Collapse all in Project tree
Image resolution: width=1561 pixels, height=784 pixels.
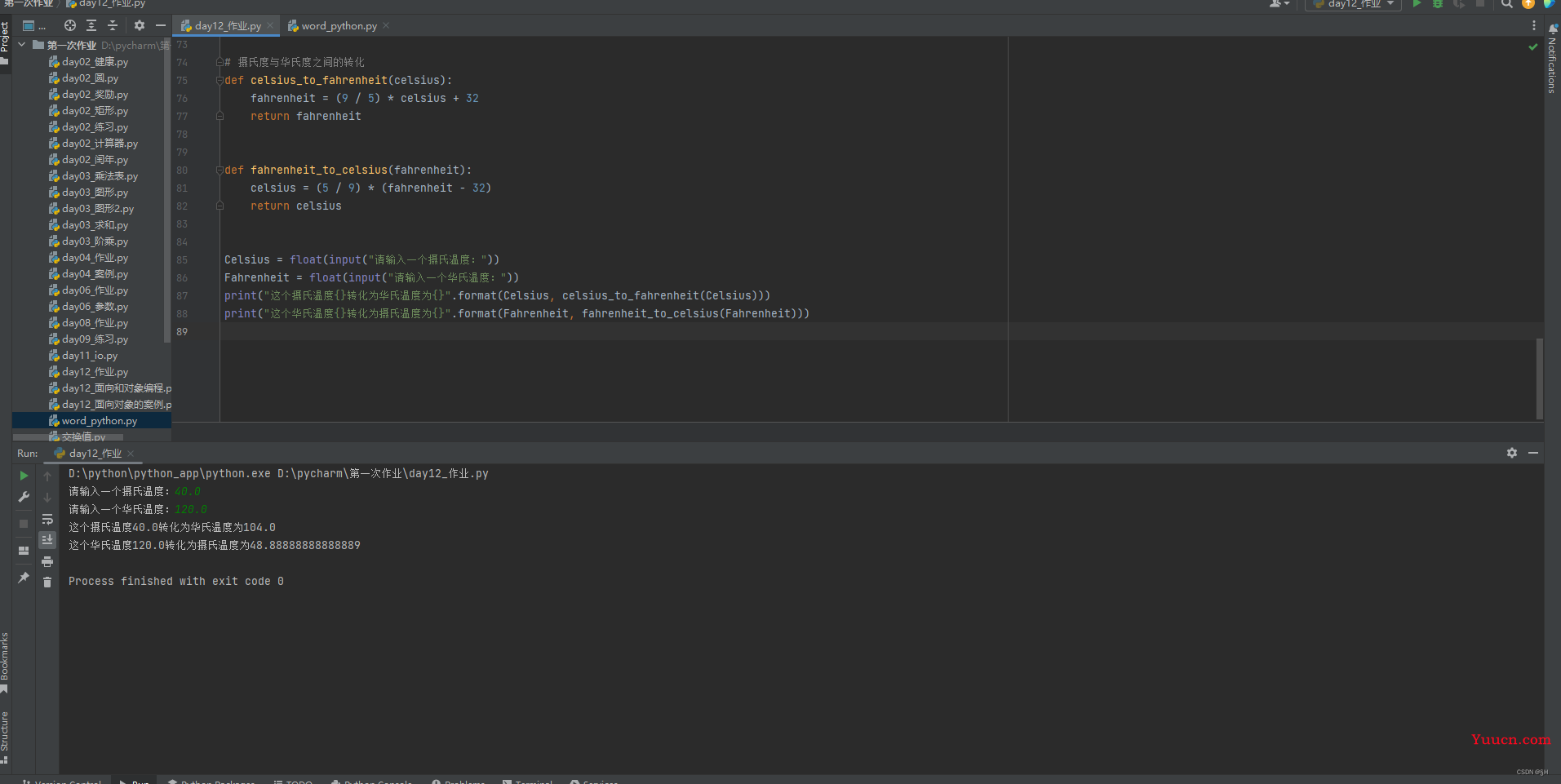[x=113, y=26]
